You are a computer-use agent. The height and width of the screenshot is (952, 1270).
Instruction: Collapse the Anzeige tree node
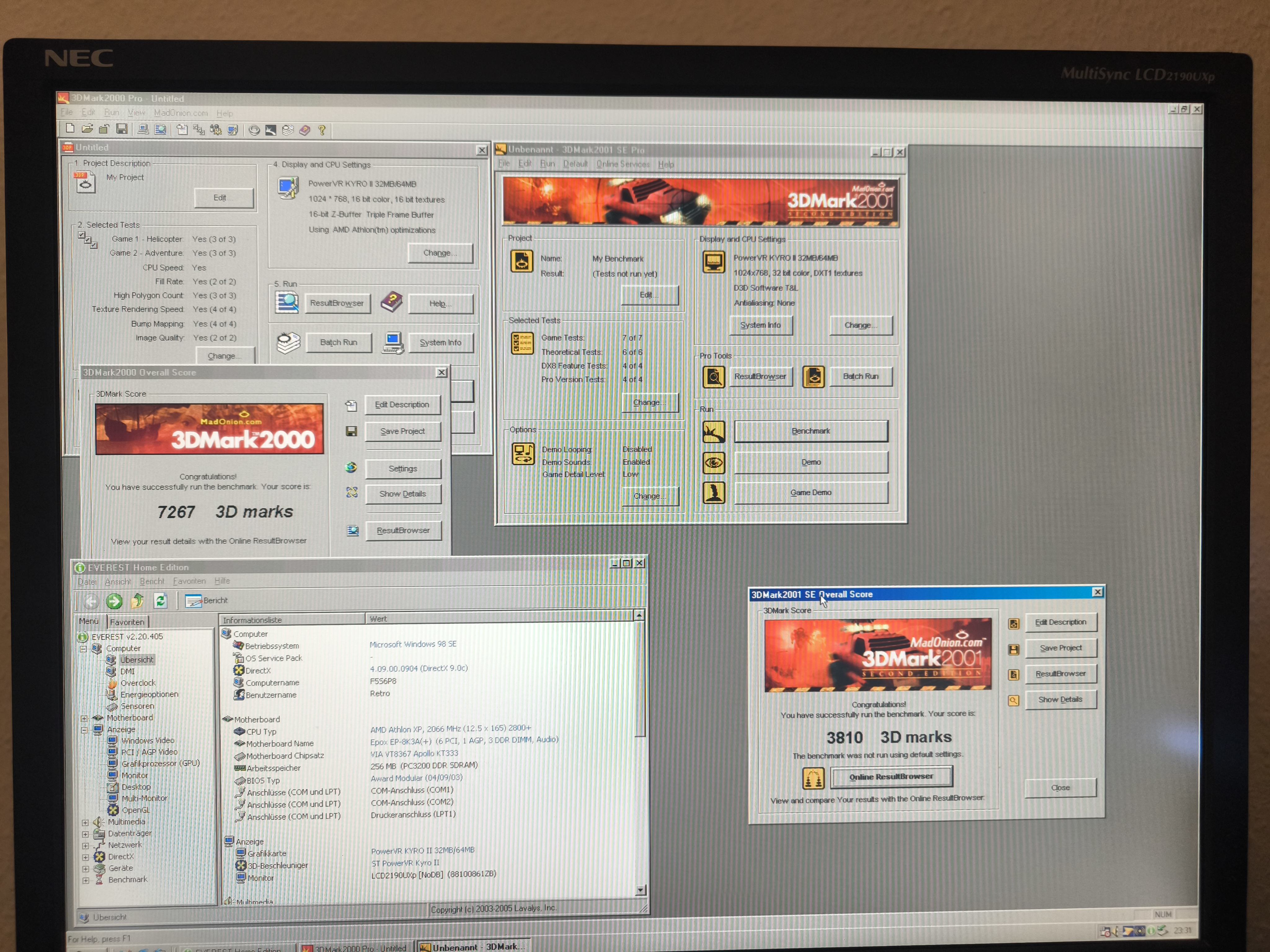click(84, 730)
